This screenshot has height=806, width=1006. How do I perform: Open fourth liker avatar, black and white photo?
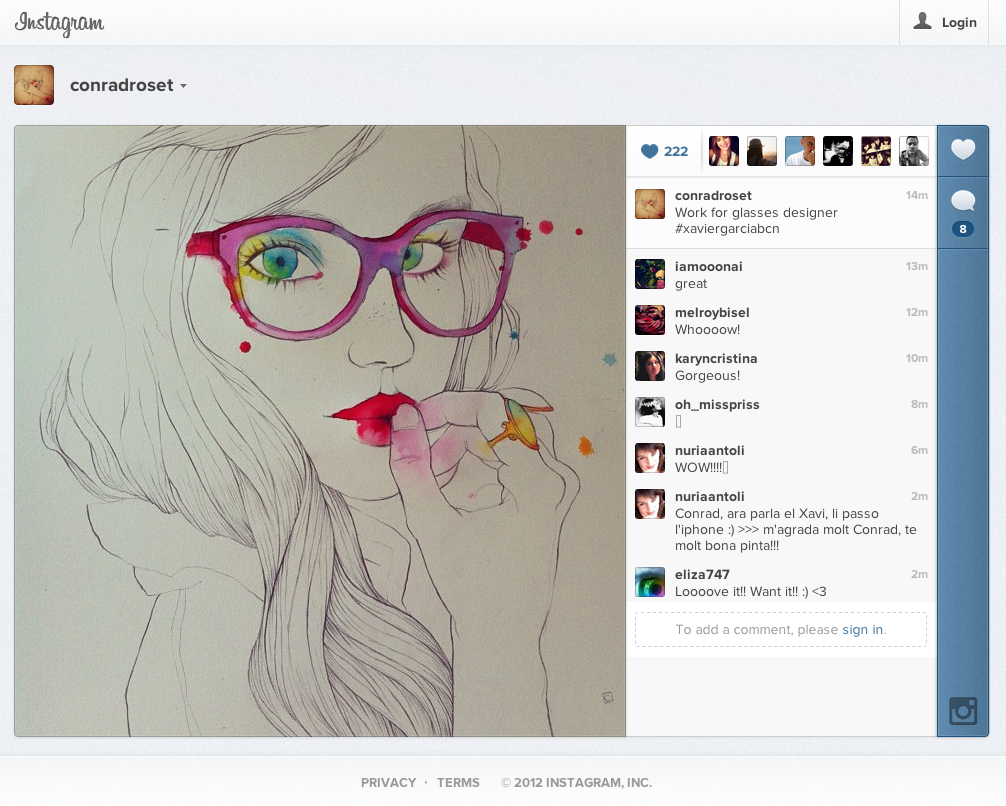pos(838,151)
